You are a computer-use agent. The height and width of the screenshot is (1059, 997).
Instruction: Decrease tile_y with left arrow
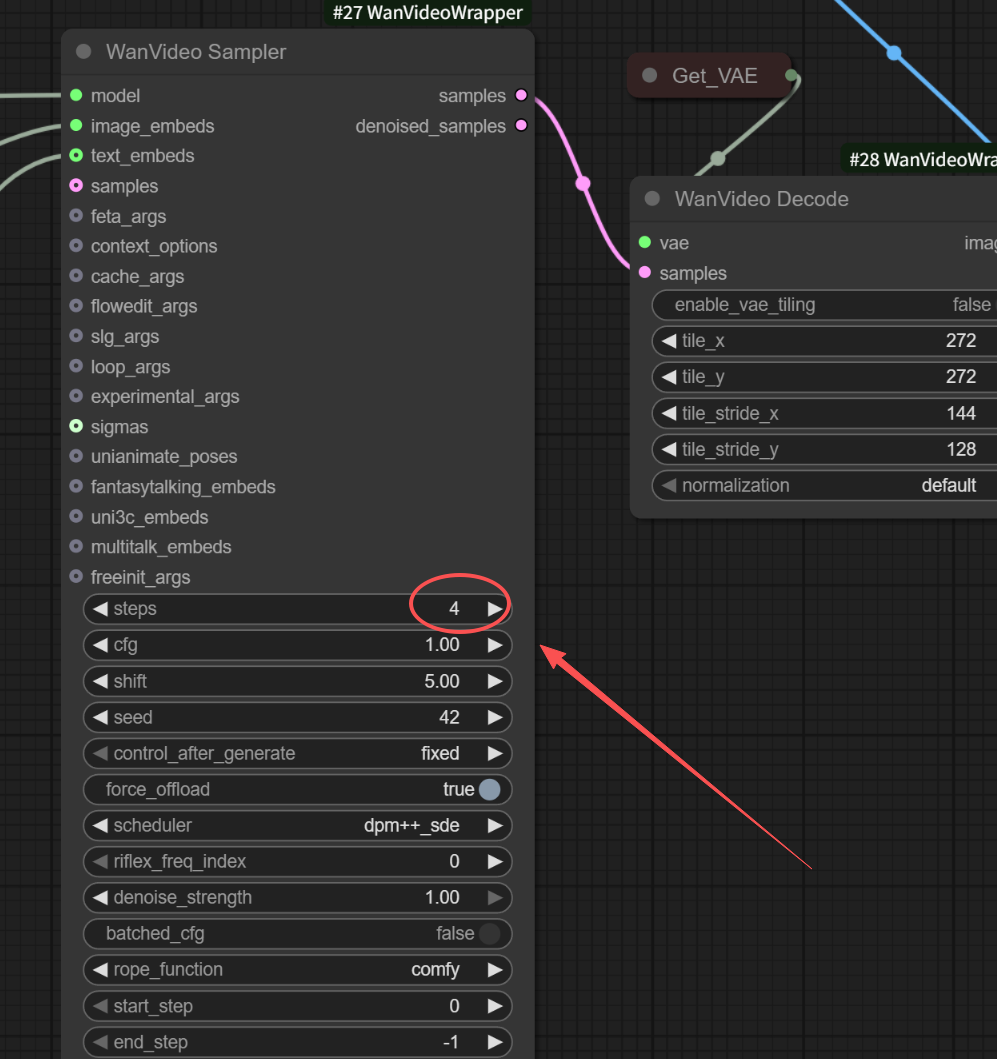click(x=669, y=377)
